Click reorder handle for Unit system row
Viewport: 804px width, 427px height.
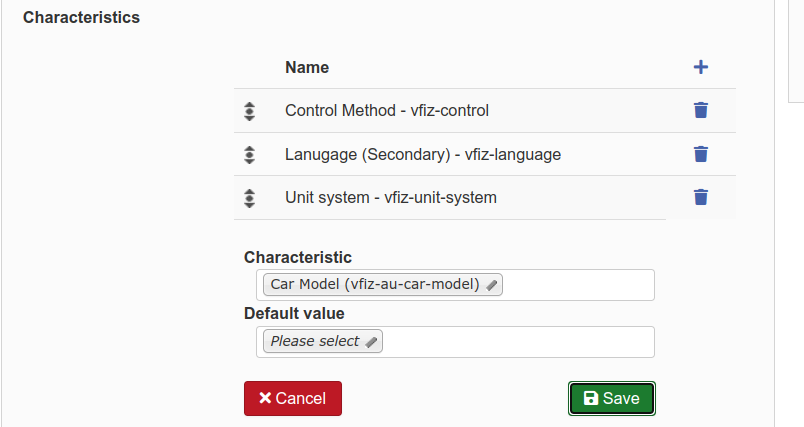click(x=250, y=198)
